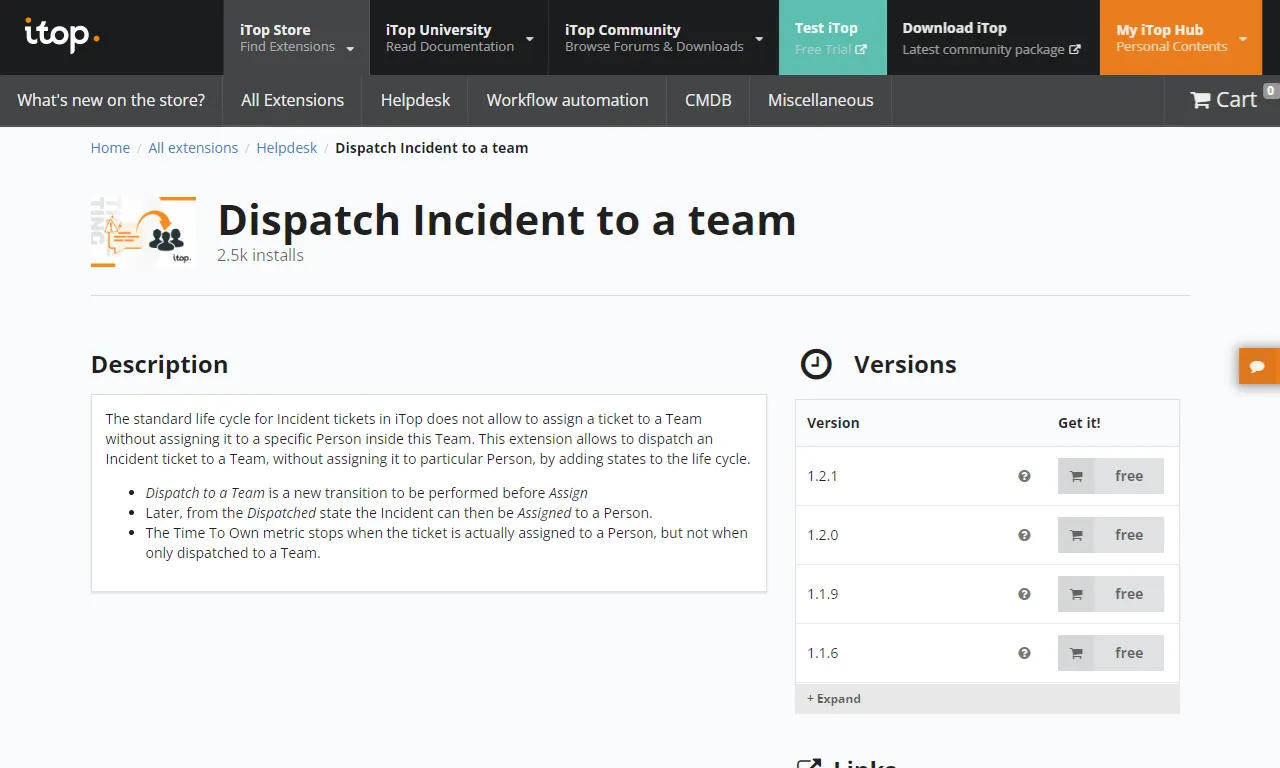Open the iTop Store dropdown
The height and width of the screenshot is (768, 1280).
[x=296, y=37]
